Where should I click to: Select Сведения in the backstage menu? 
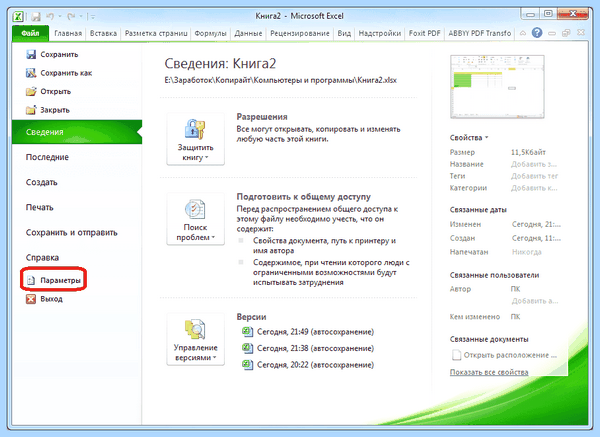point(77,132)
